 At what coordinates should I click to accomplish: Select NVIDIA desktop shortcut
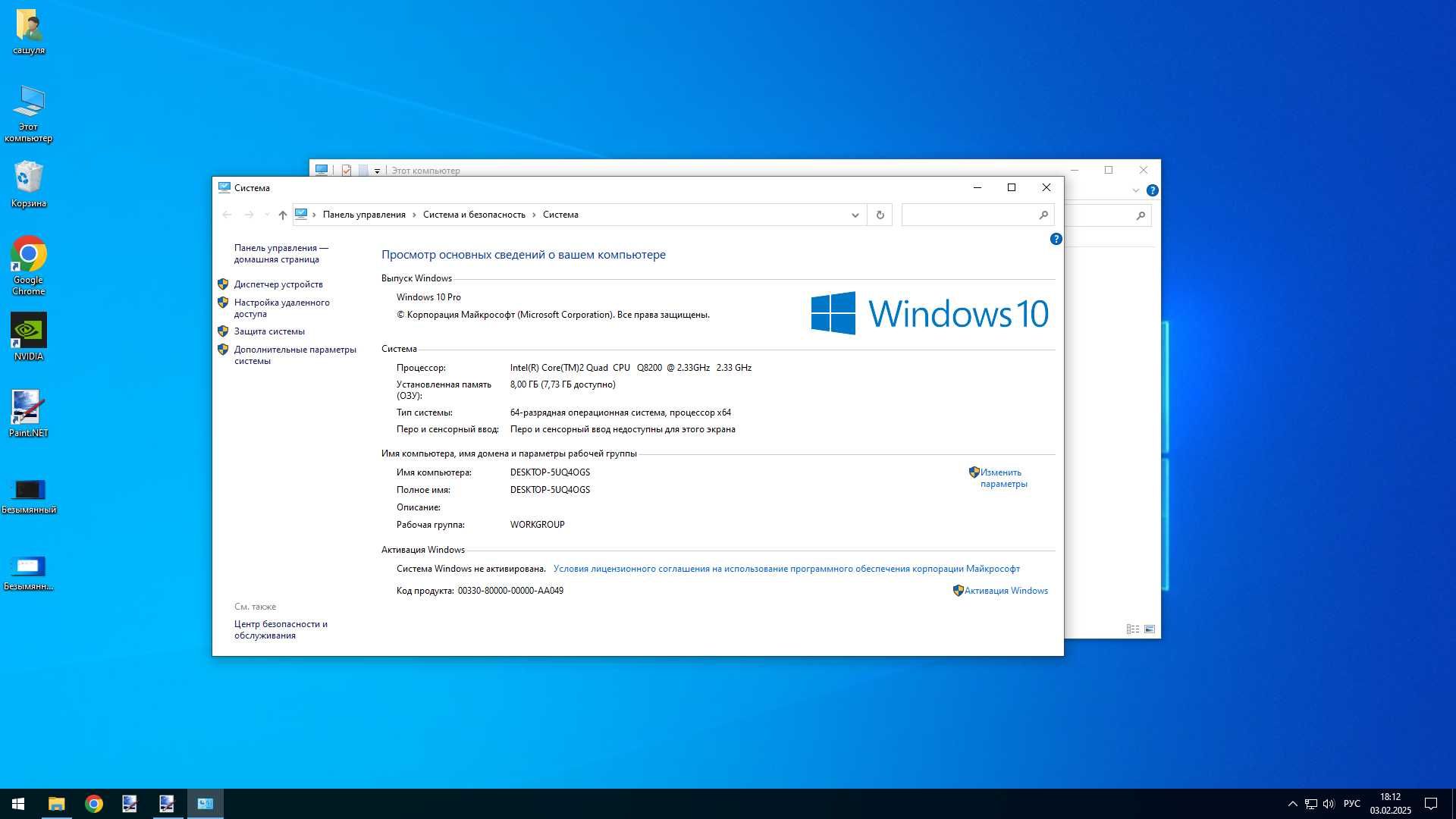(x=29, y=337)
